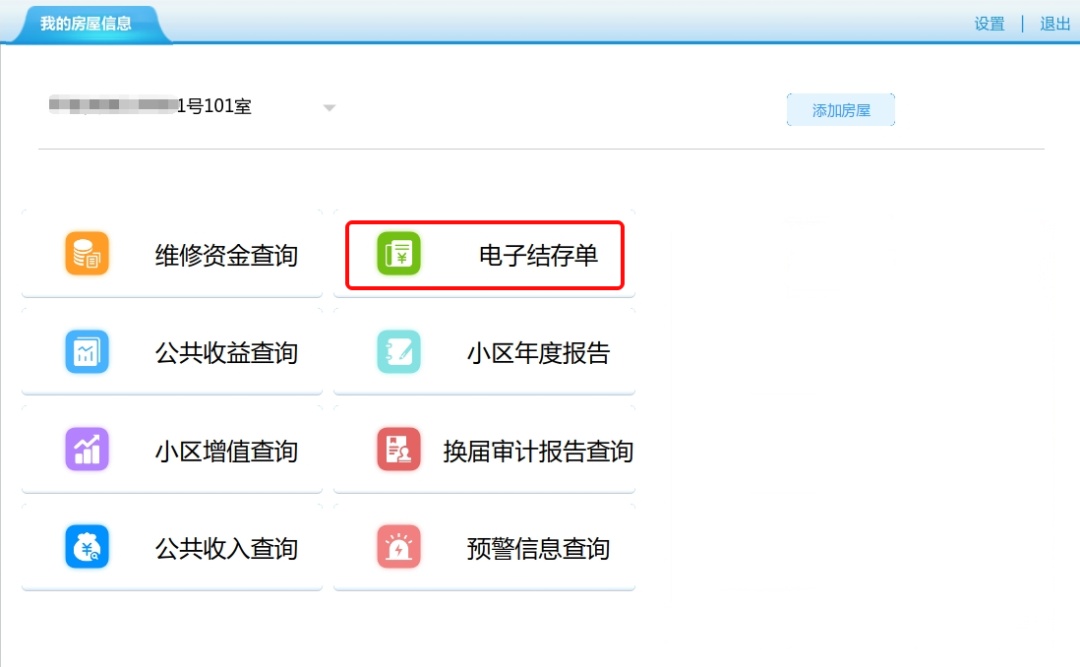Open the red 换届审计报告查询 icon
Image resolution: width=1080 pixels, height=667 pixels.
pos(399,449)
